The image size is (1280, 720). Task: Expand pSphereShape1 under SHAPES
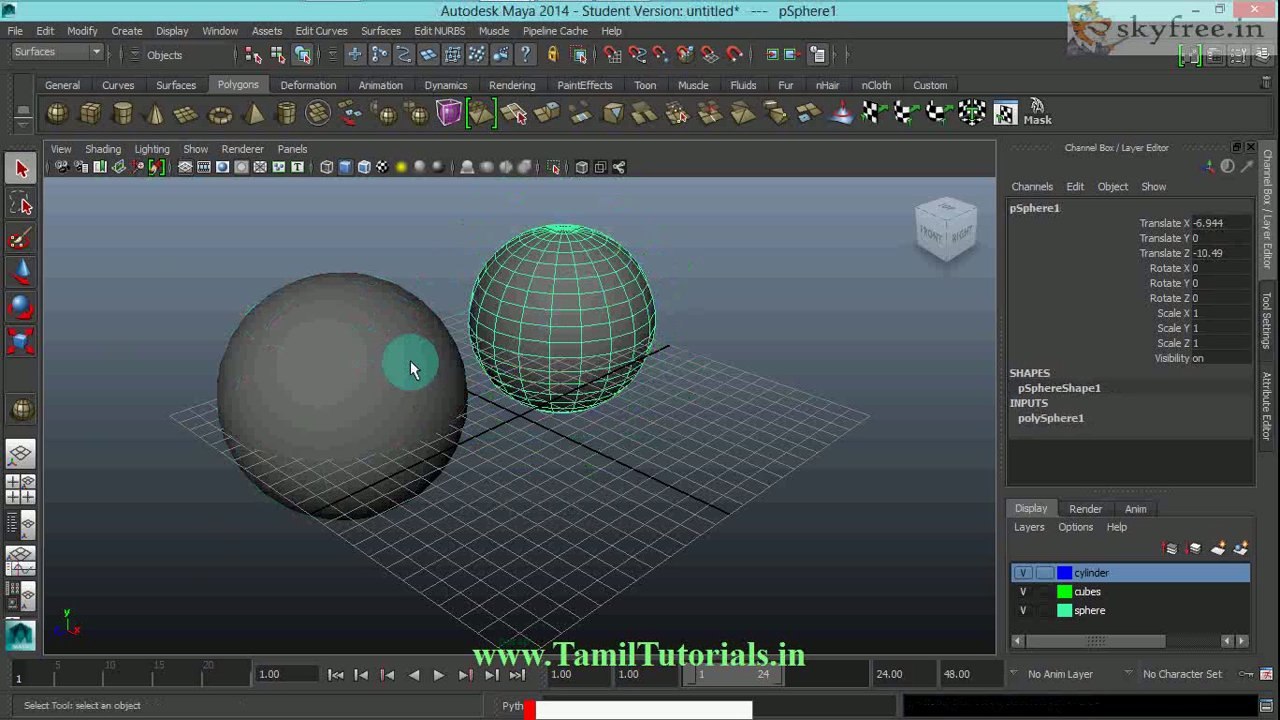(x=1059, y=388)
